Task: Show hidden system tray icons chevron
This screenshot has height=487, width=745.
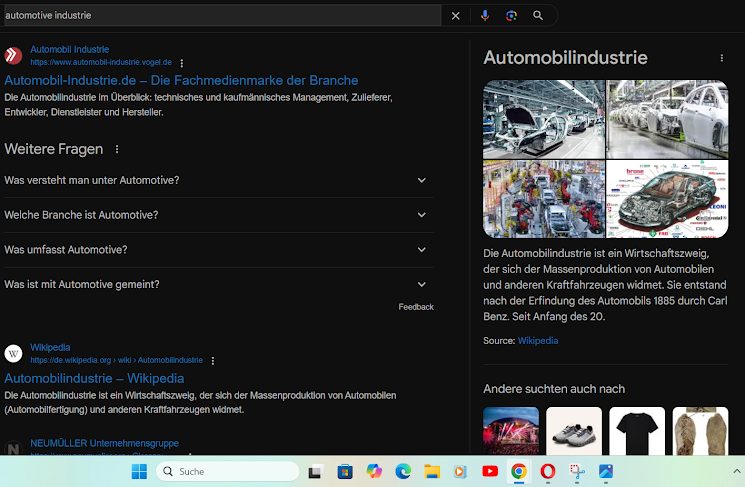Action: tap(736, 471)
